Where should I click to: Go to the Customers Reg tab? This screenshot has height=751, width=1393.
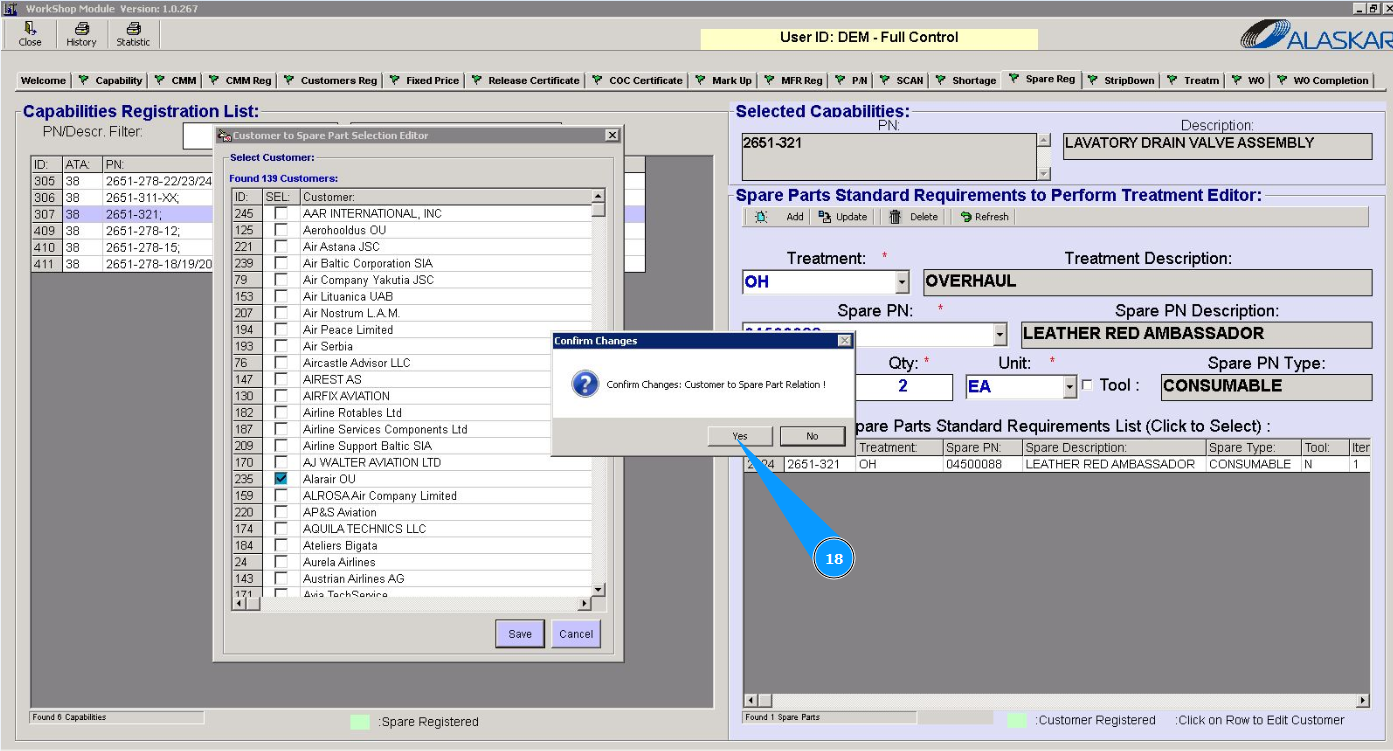point(330,81)
